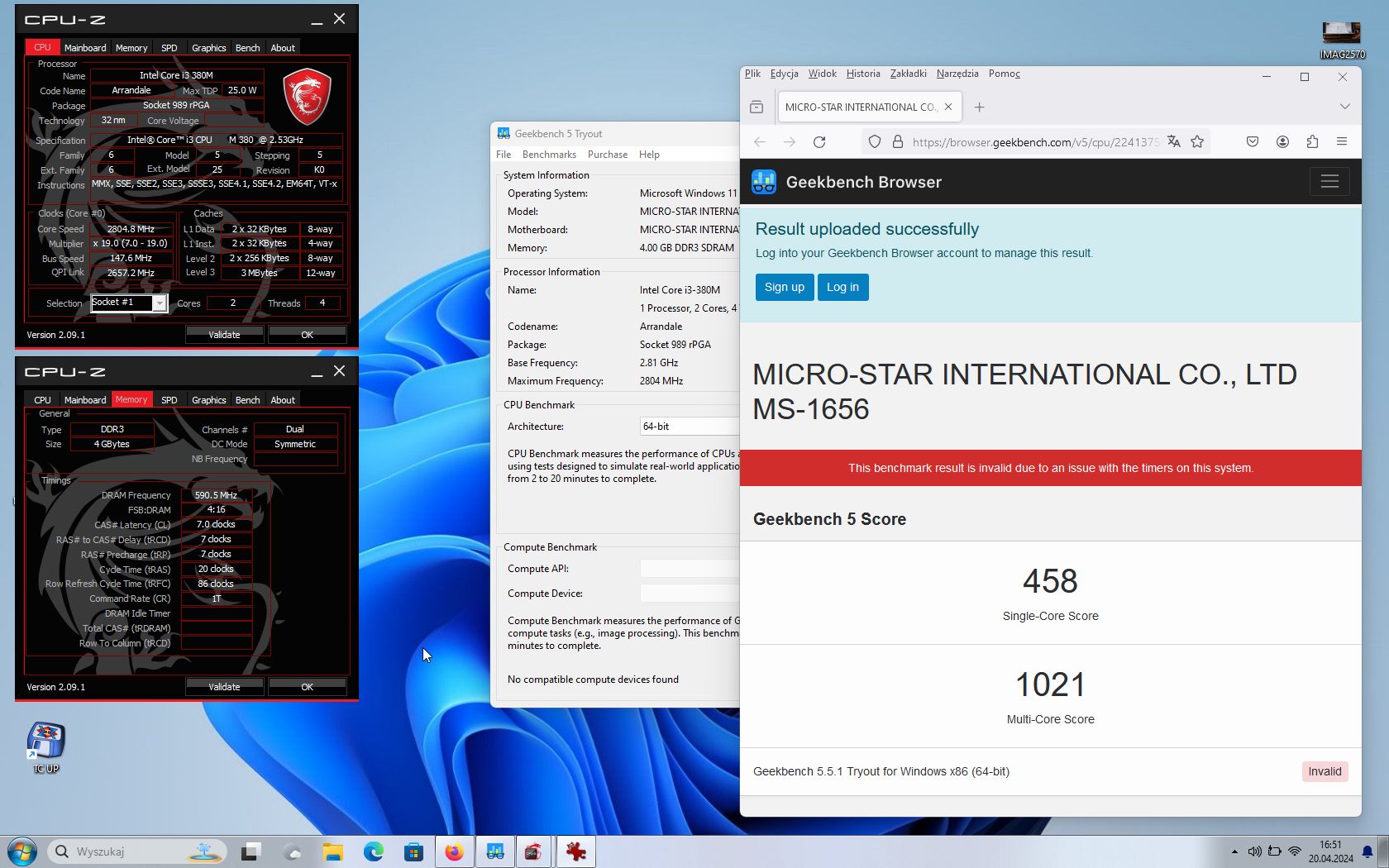Open the clock showing 16:51 in the taskbar
The height and width of the screenshot is (868, 1389).
pos(1330,851)
